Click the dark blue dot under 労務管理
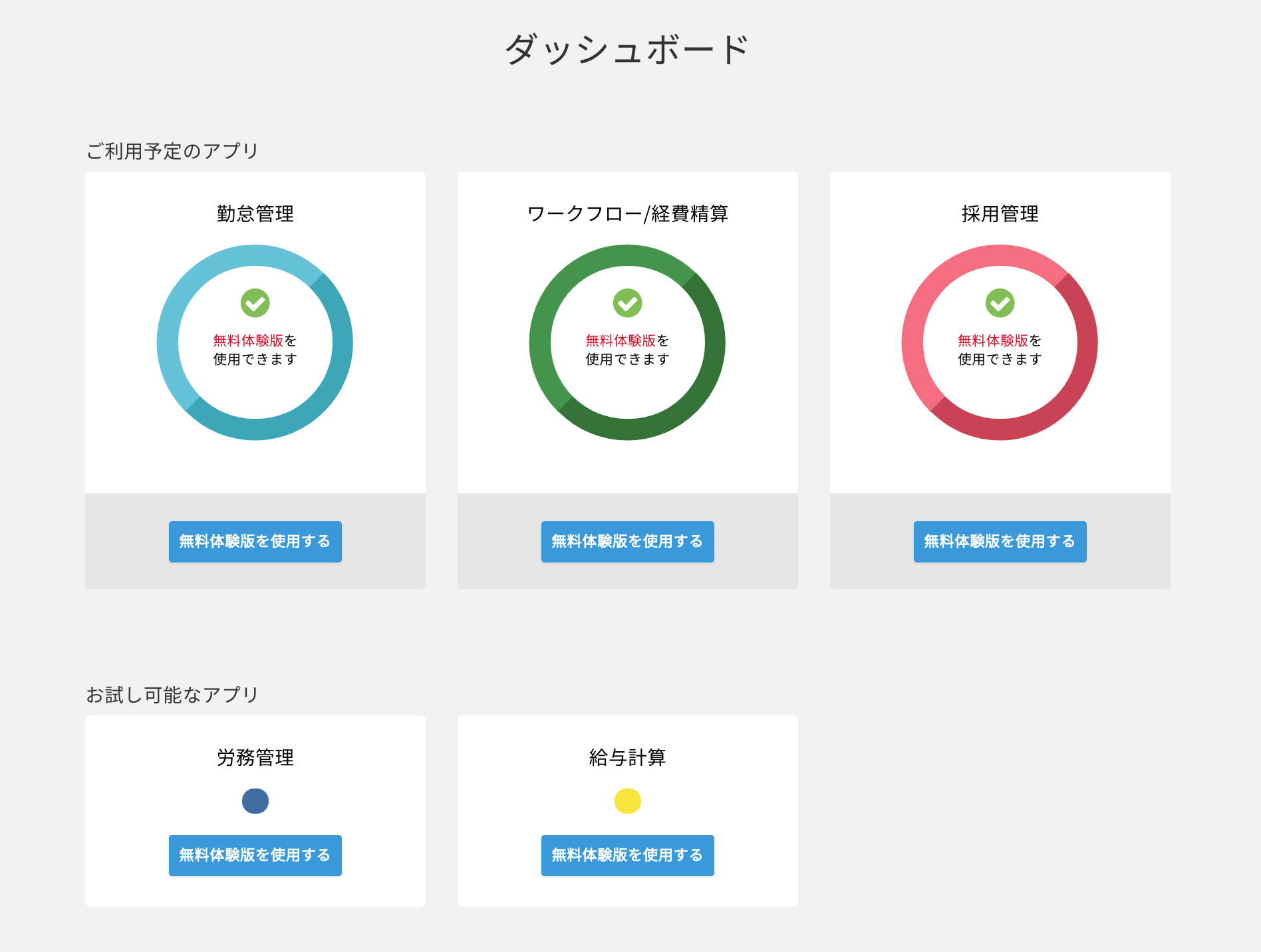Viewport: 1261px width, 952px height. [x=255, y=801]
